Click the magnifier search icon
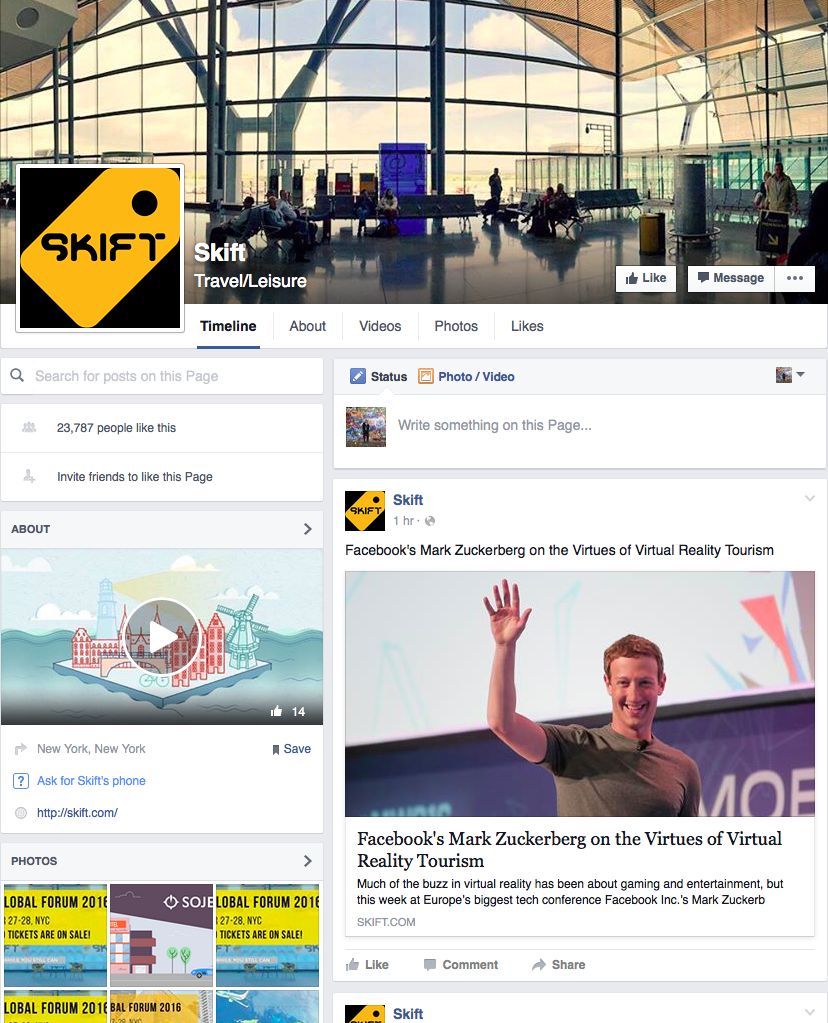This screenshot has width=828, height=1023. [x=18, y=376]
